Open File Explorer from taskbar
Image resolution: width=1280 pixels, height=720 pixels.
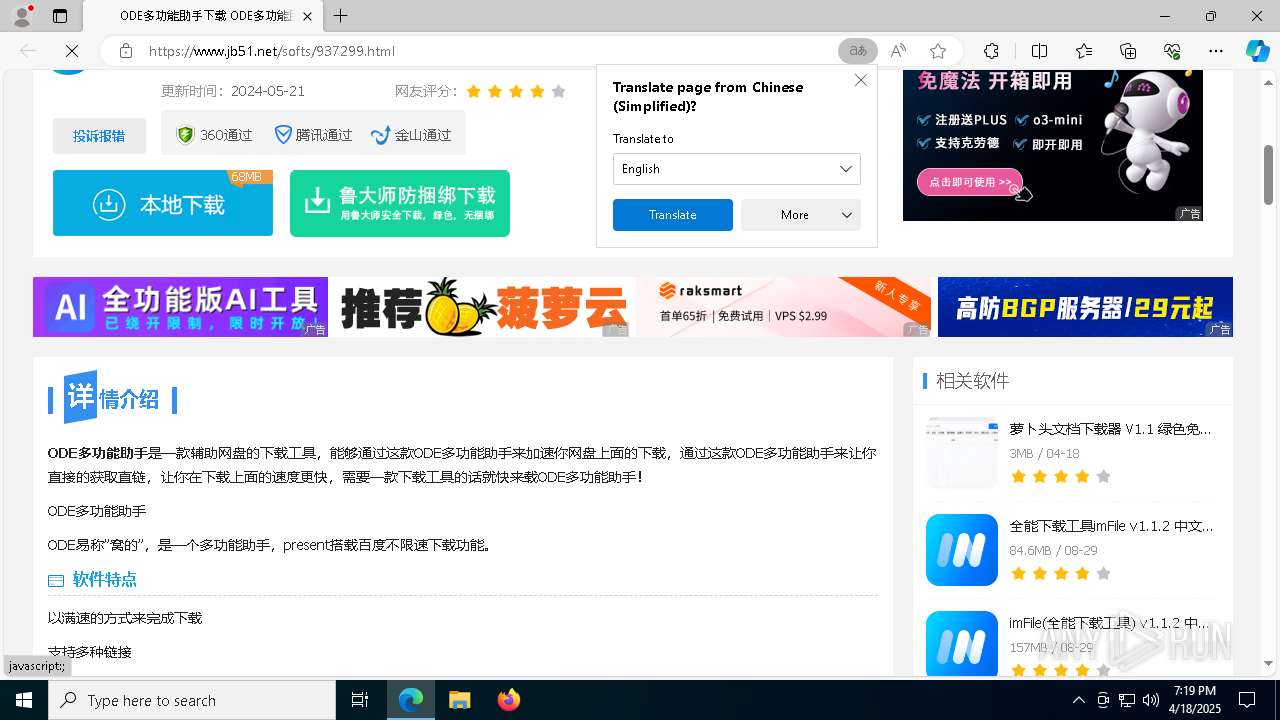(459, 700)
